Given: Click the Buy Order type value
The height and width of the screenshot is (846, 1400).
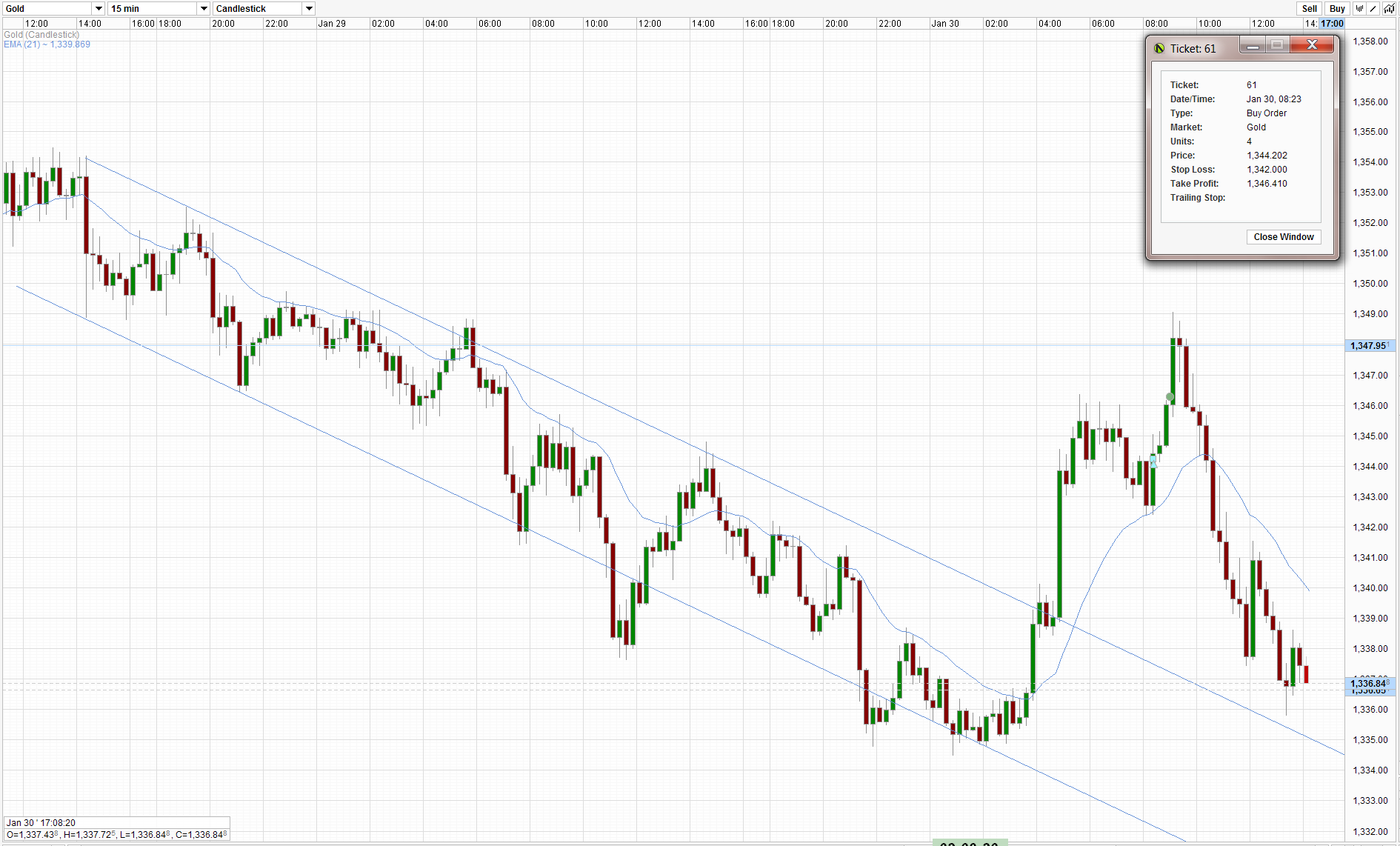Looking at the screenshot, I should coord(1266,113).
